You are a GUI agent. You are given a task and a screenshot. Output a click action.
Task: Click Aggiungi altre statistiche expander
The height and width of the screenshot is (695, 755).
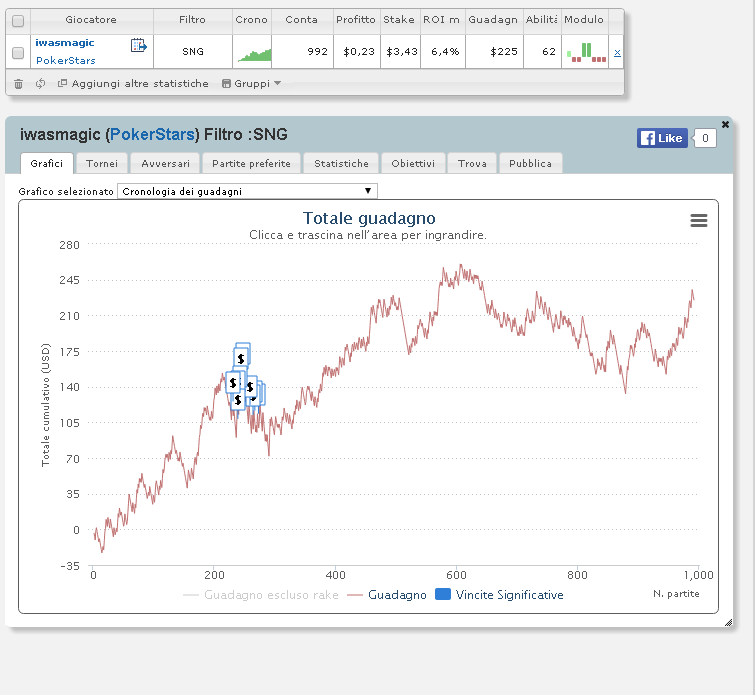pyautogui.click(x=133, y=83)
